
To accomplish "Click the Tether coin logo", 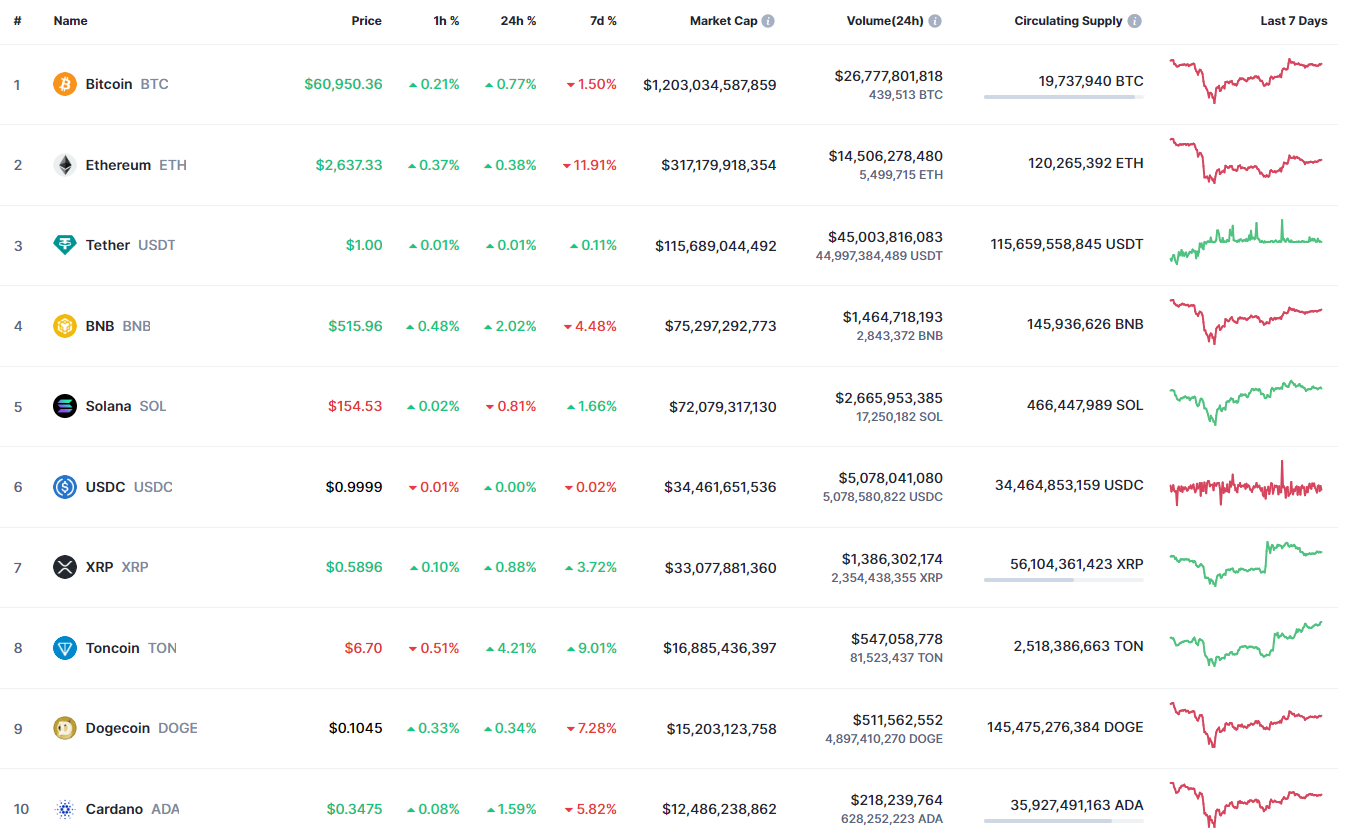I will (x=65, y=245).
